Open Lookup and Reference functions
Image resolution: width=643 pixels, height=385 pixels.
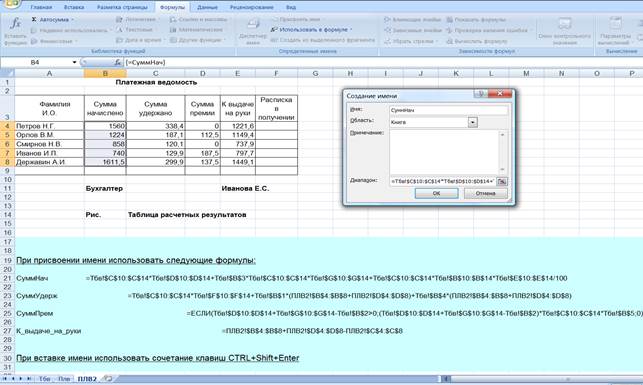point(199,19)
